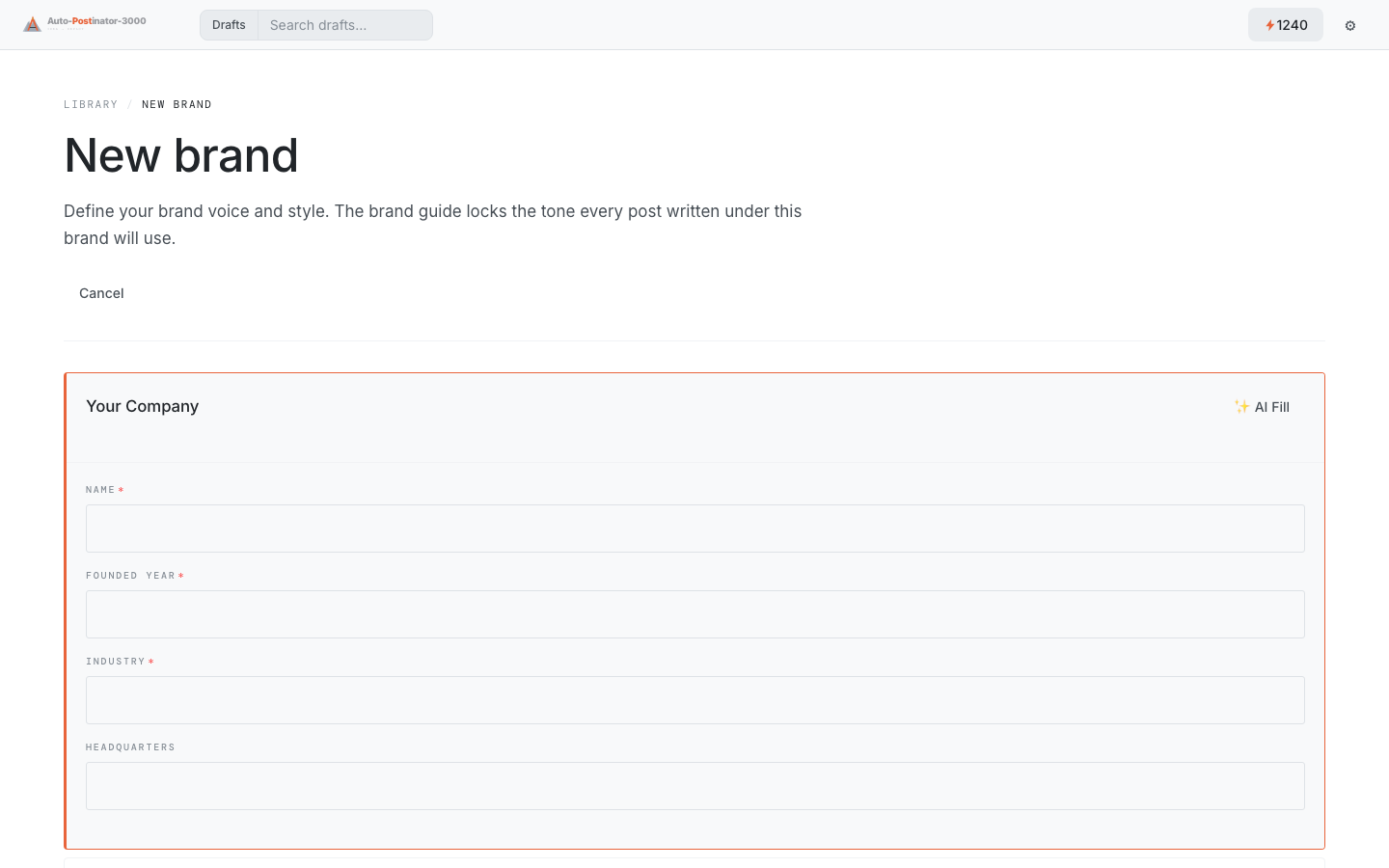Click the New brand page title
The width and height of the screenshot is (1389, 868).
181,155
